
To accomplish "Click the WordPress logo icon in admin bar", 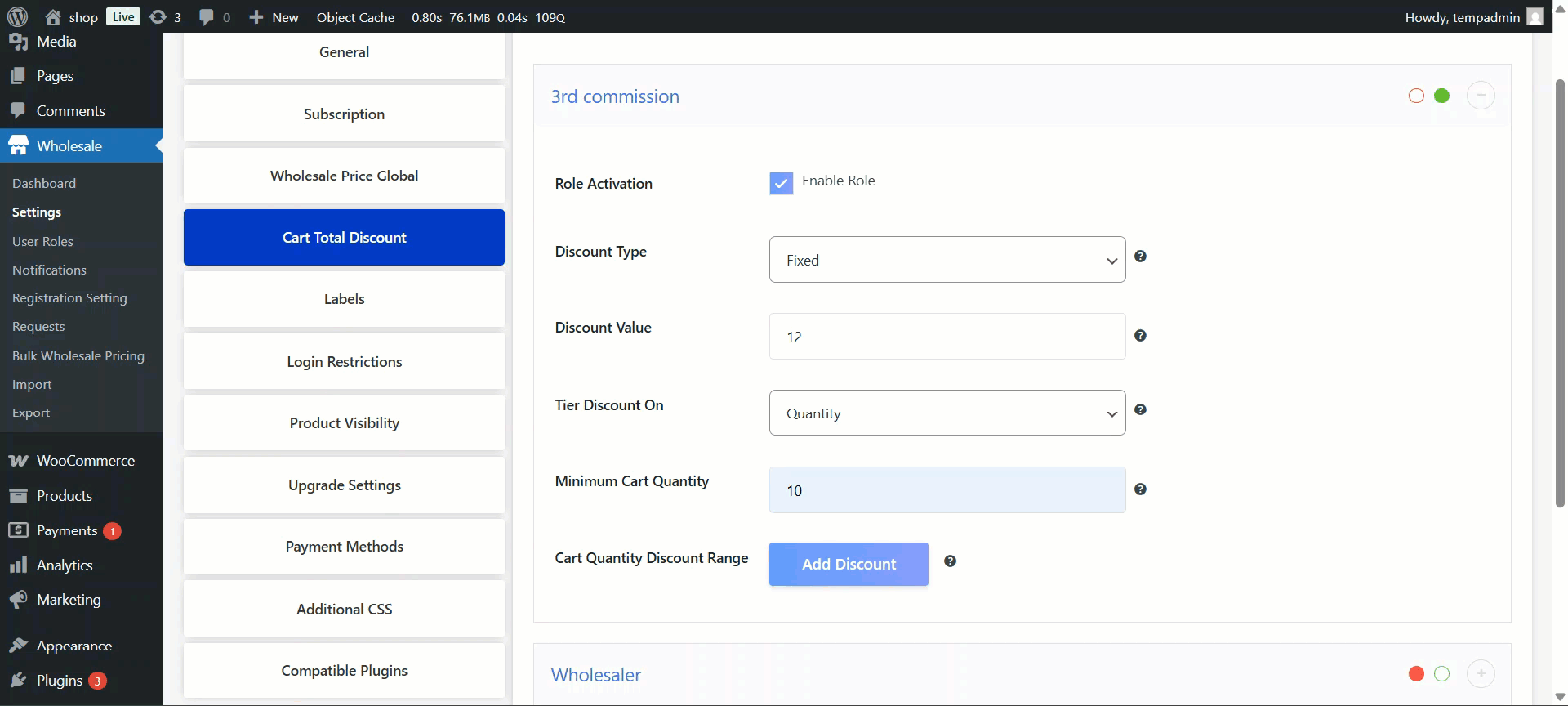I will click(x=17, y=16).
